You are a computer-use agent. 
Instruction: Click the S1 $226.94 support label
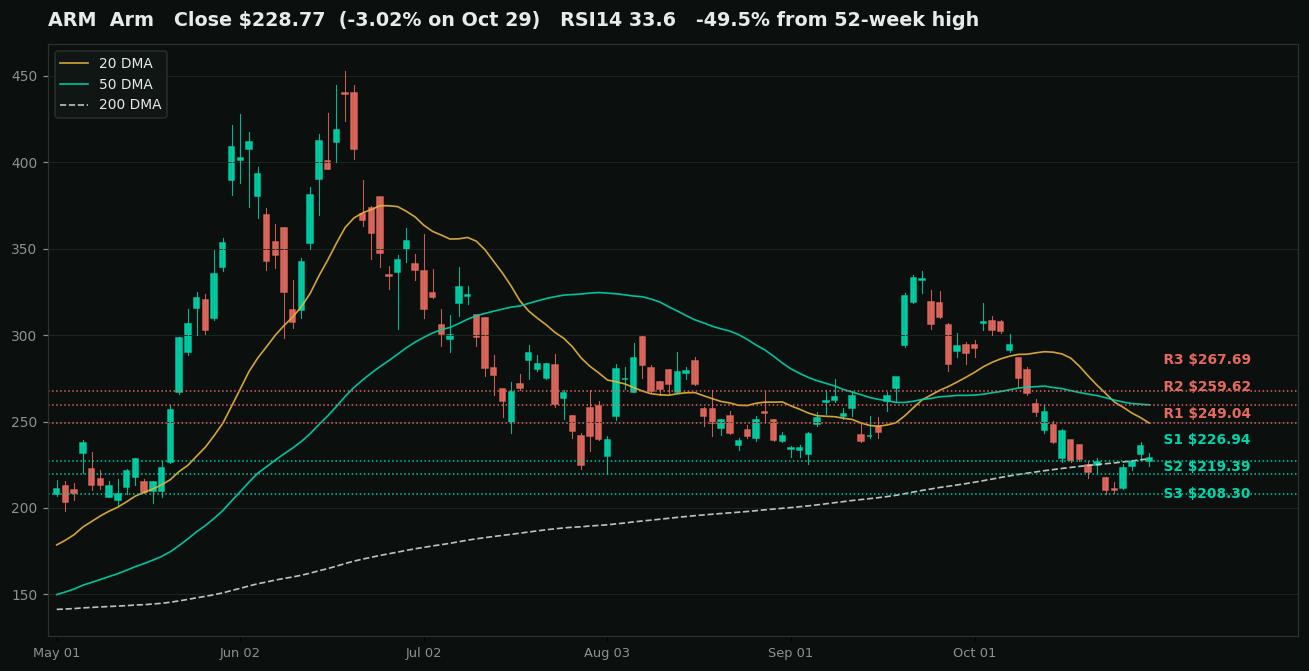click(x=1207, y=440)
